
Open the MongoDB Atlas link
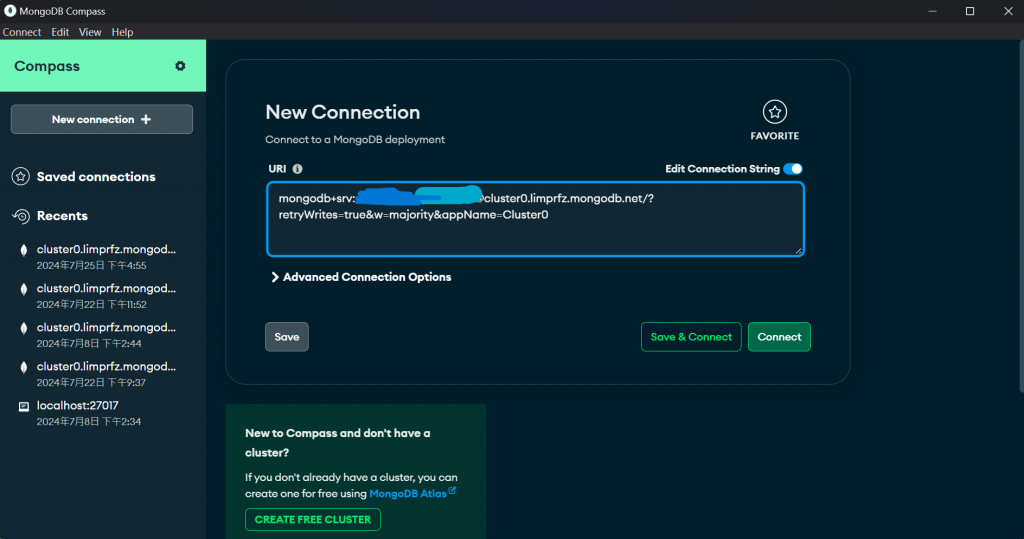[408, 493]
